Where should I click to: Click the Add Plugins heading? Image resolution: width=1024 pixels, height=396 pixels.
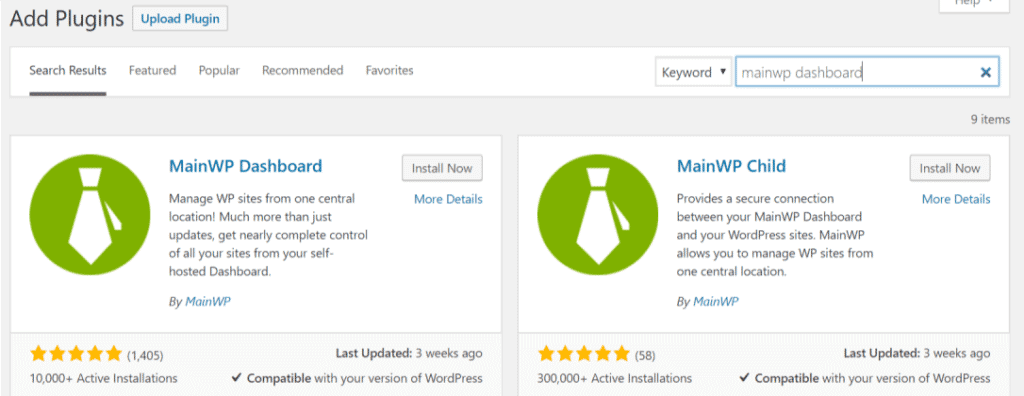coord(67,19)
